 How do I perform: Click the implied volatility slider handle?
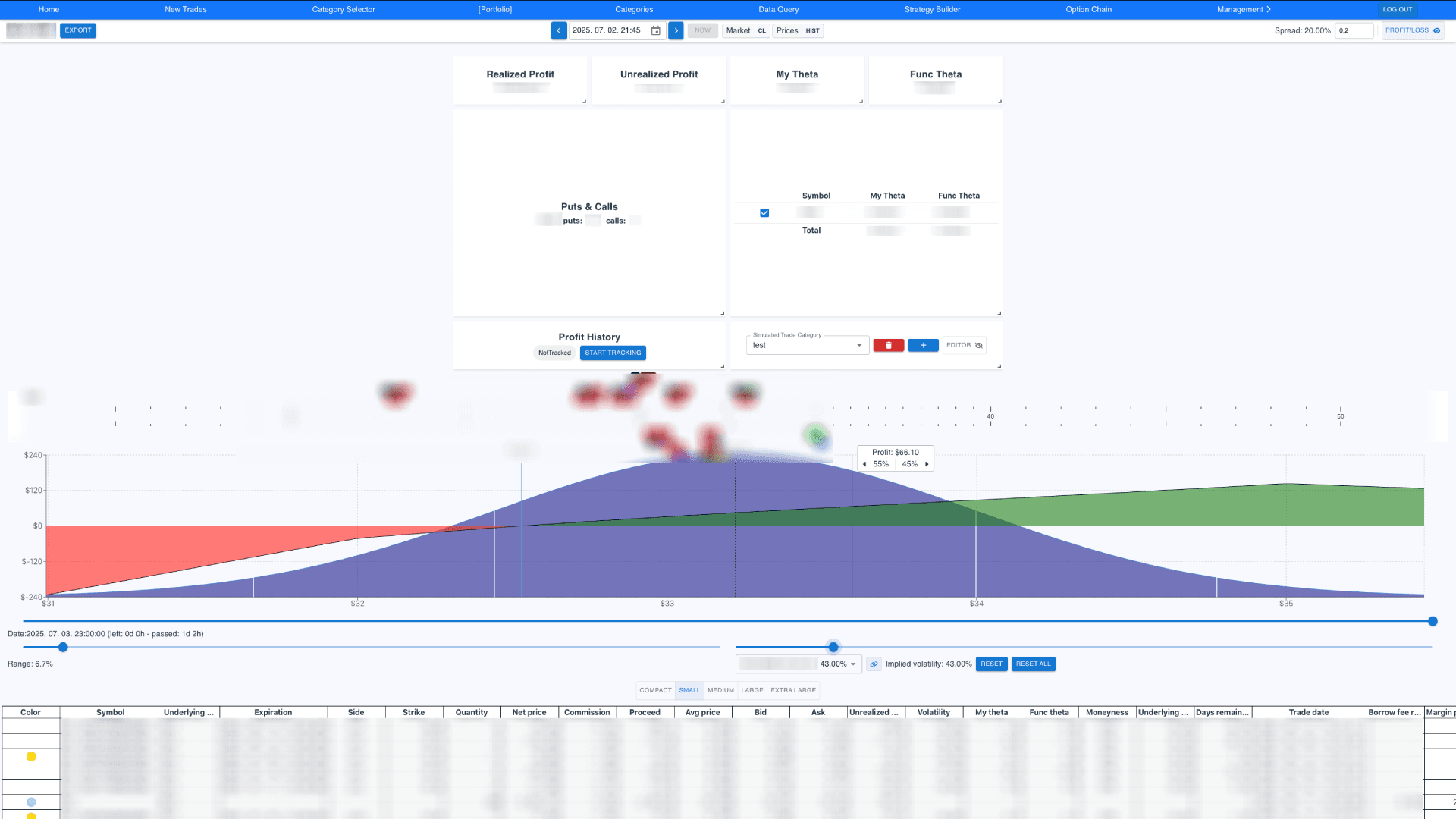point(833,648)
